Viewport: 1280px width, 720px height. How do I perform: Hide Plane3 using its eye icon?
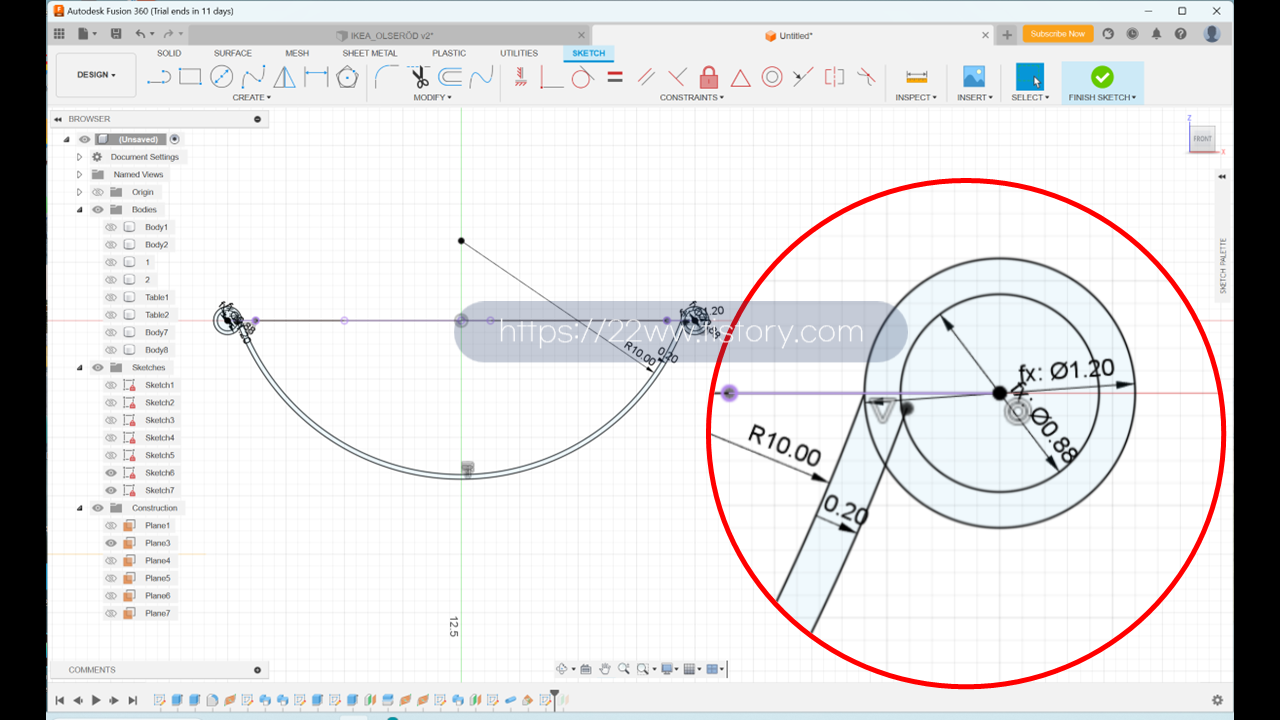point(111,543)
